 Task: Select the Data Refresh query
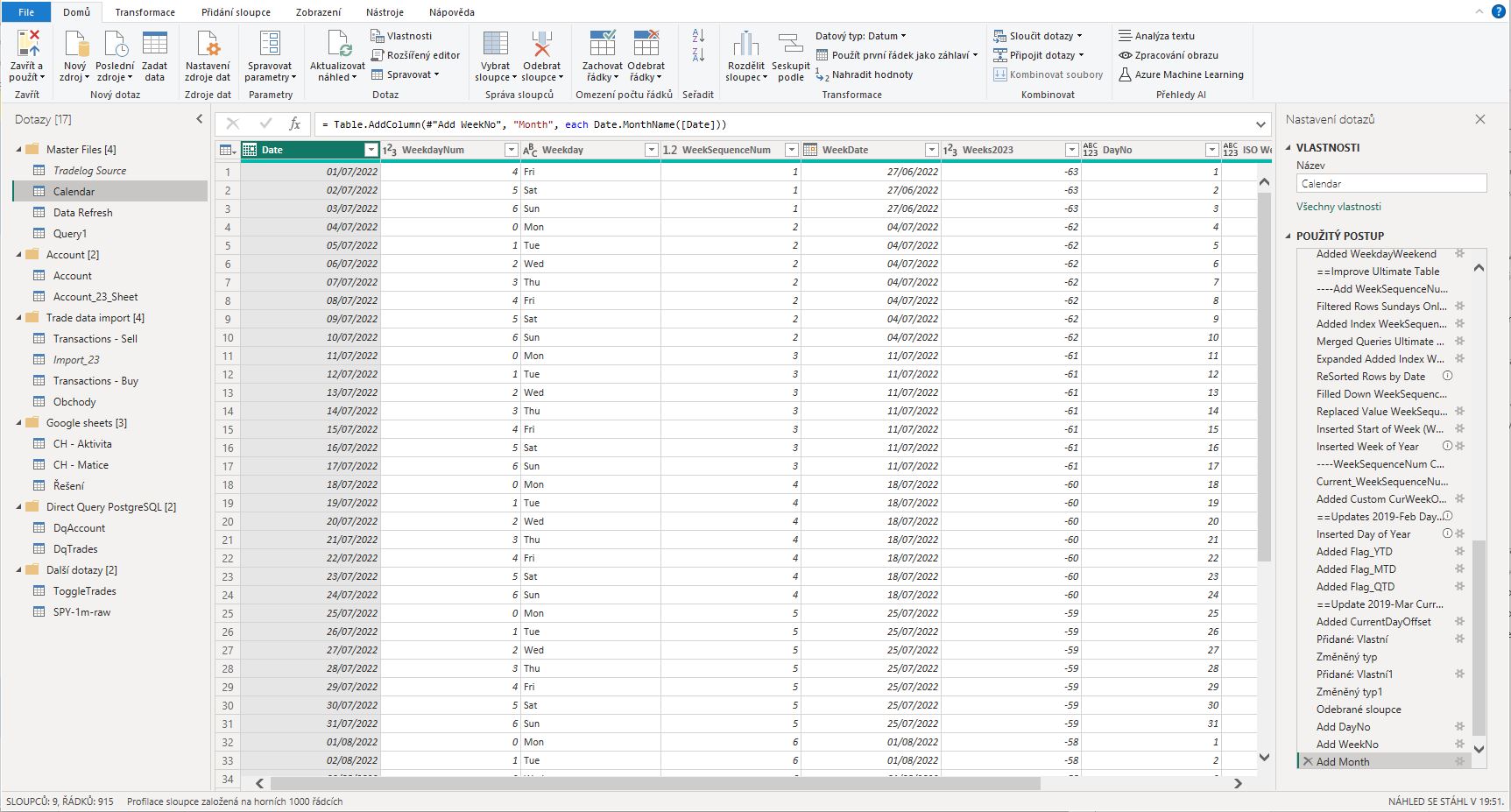(x=82, y=213)
